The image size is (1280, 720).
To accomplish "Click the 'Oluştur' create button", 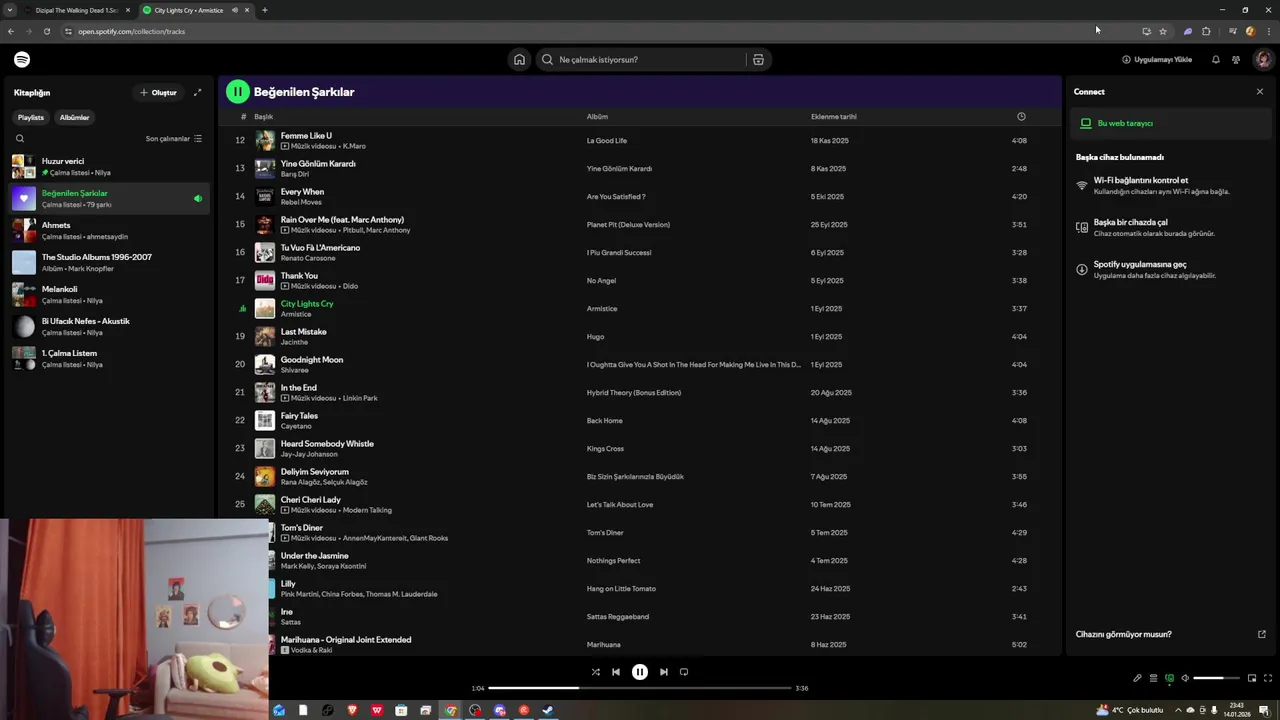I will pos(158,93).
